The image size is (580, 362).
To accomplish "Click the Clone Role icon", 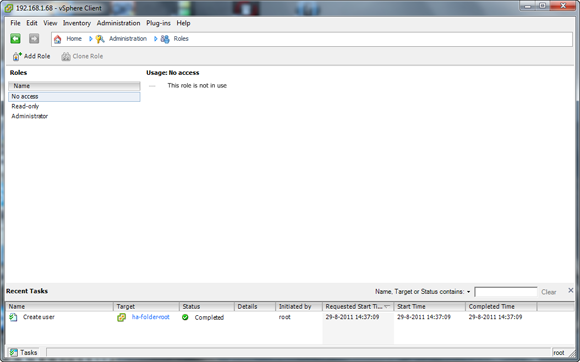I will click(x=66, y=56).
